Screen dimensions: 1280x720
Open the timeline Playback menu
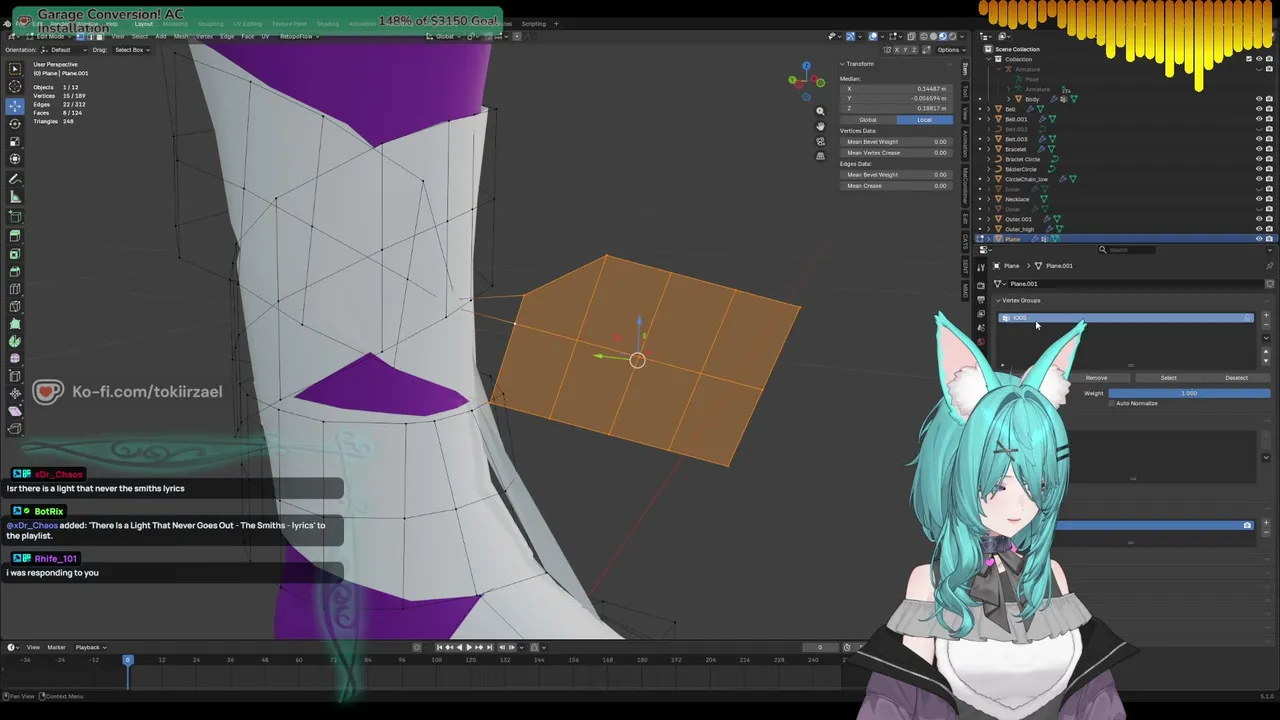pyautogui.click(x=90, y=647)
